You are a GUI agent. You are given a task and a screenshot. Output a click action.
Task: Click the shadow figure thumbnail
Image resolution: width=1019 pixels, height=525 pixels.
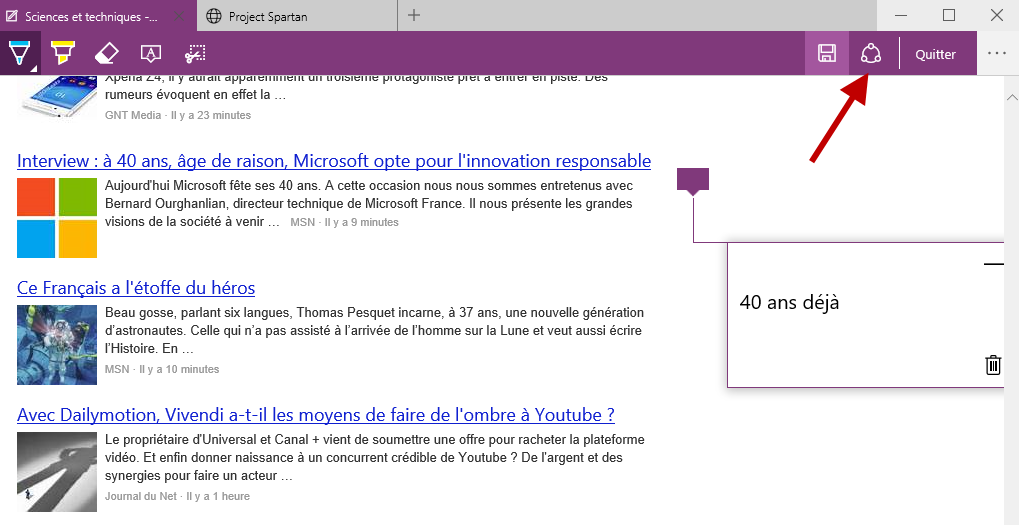57,472
